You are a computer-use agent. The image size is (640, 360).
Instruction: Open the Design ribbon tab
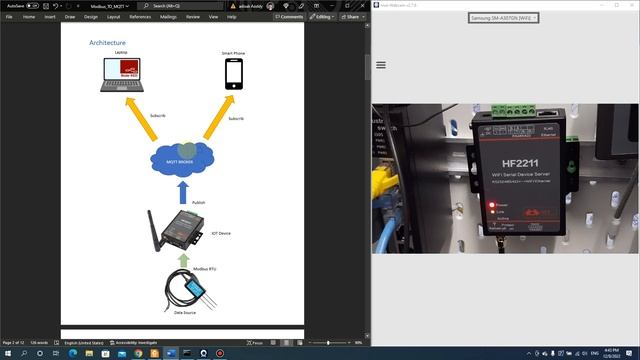pyautogui.click(x=91, y=17)
